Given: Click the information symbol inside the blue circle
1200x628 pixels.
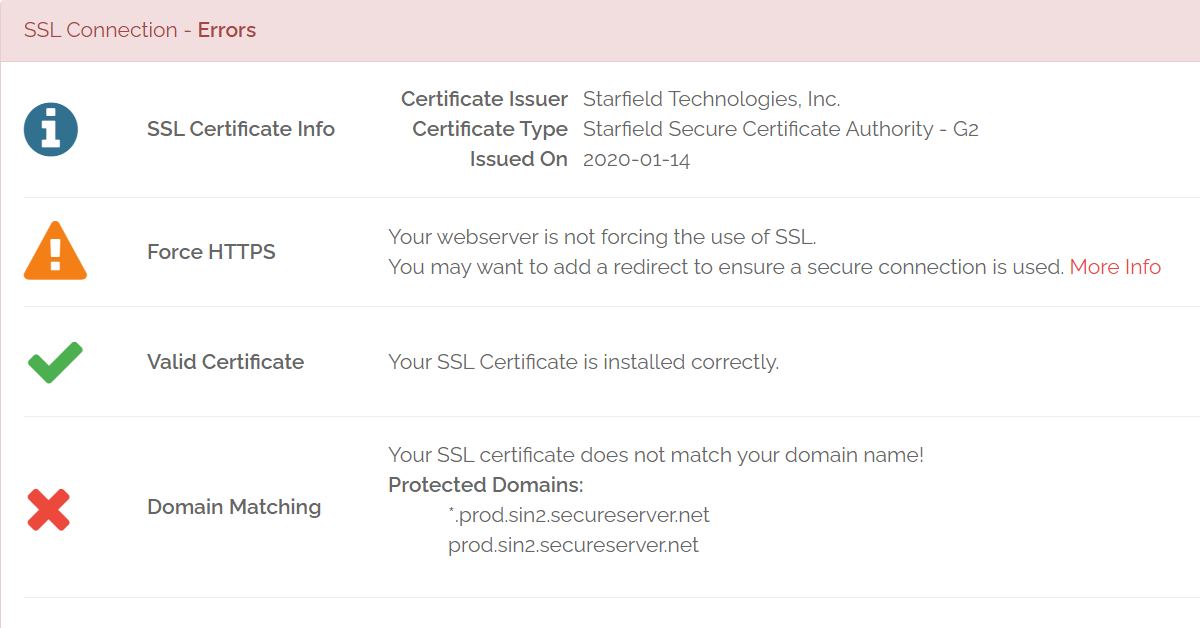Looking at the screenshot, I should tap(51, 129).
